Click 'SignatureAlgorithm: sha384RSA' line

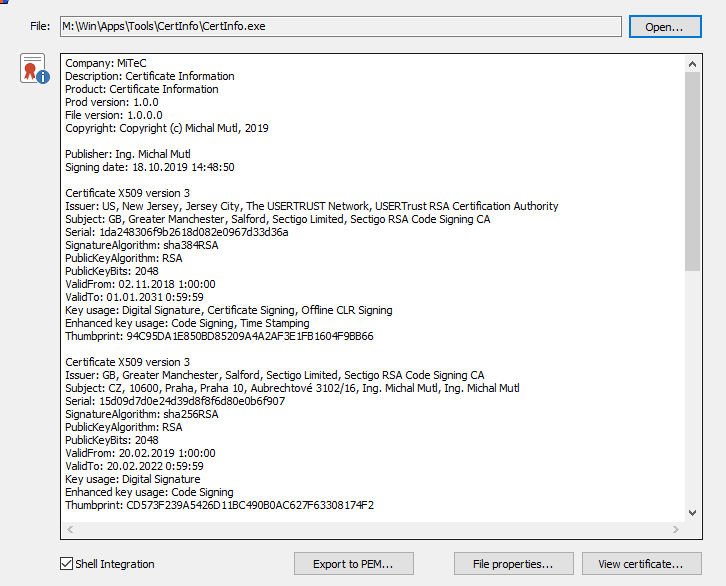click(x=142, y=245)
